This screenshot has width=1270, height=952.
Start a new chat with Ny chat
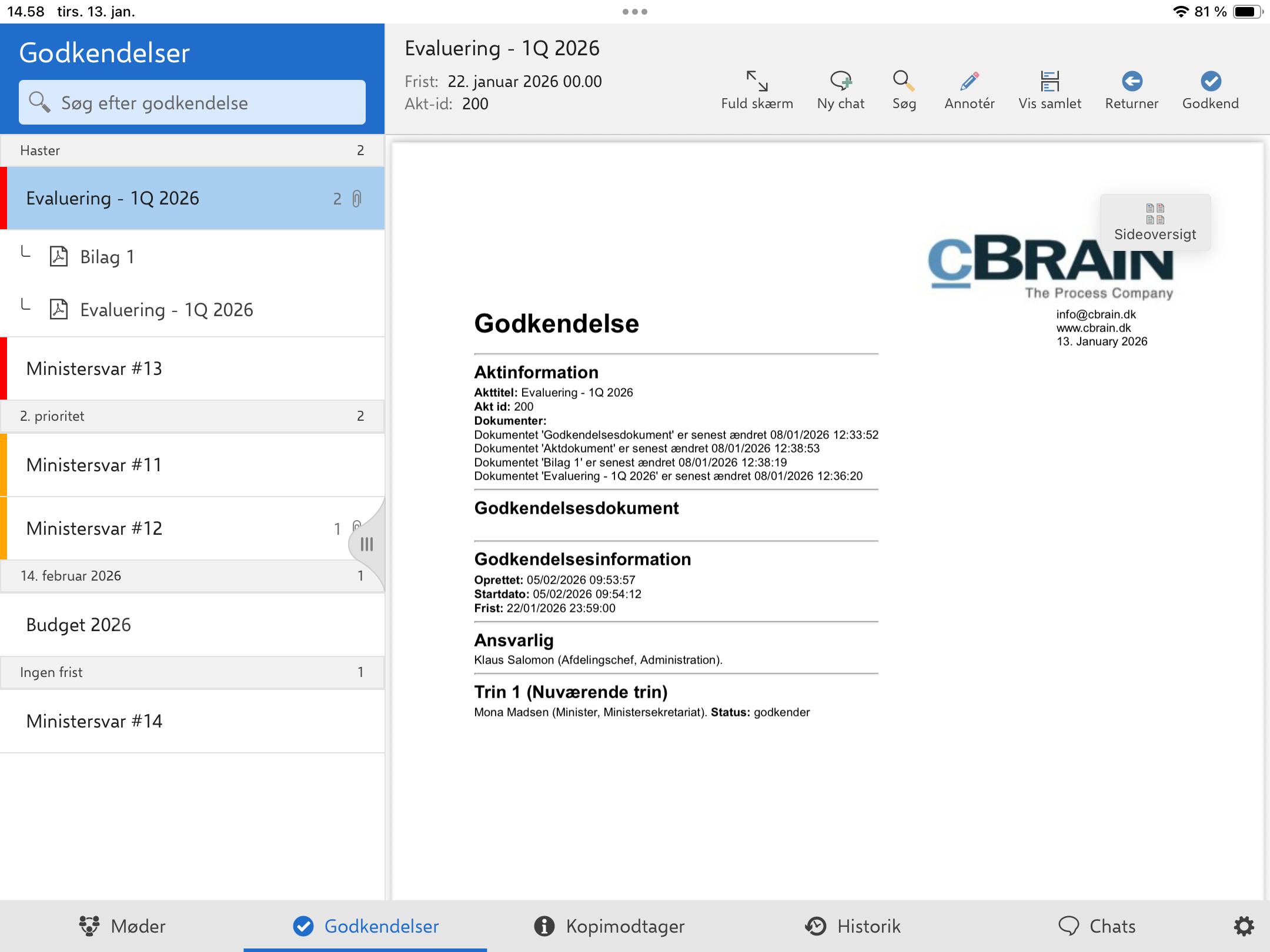[x=840, y=90]
